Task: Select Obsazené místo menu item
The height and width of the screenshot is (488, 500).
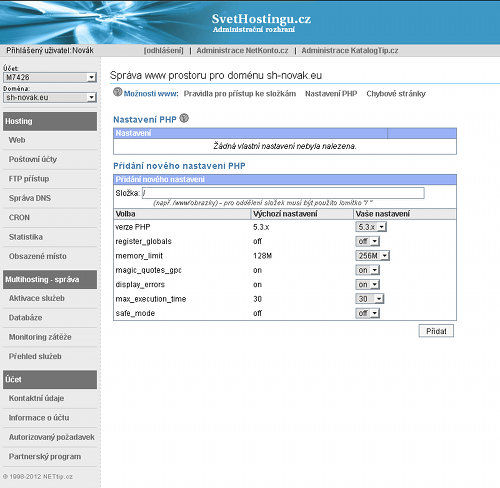Action: tap(38, 256)
